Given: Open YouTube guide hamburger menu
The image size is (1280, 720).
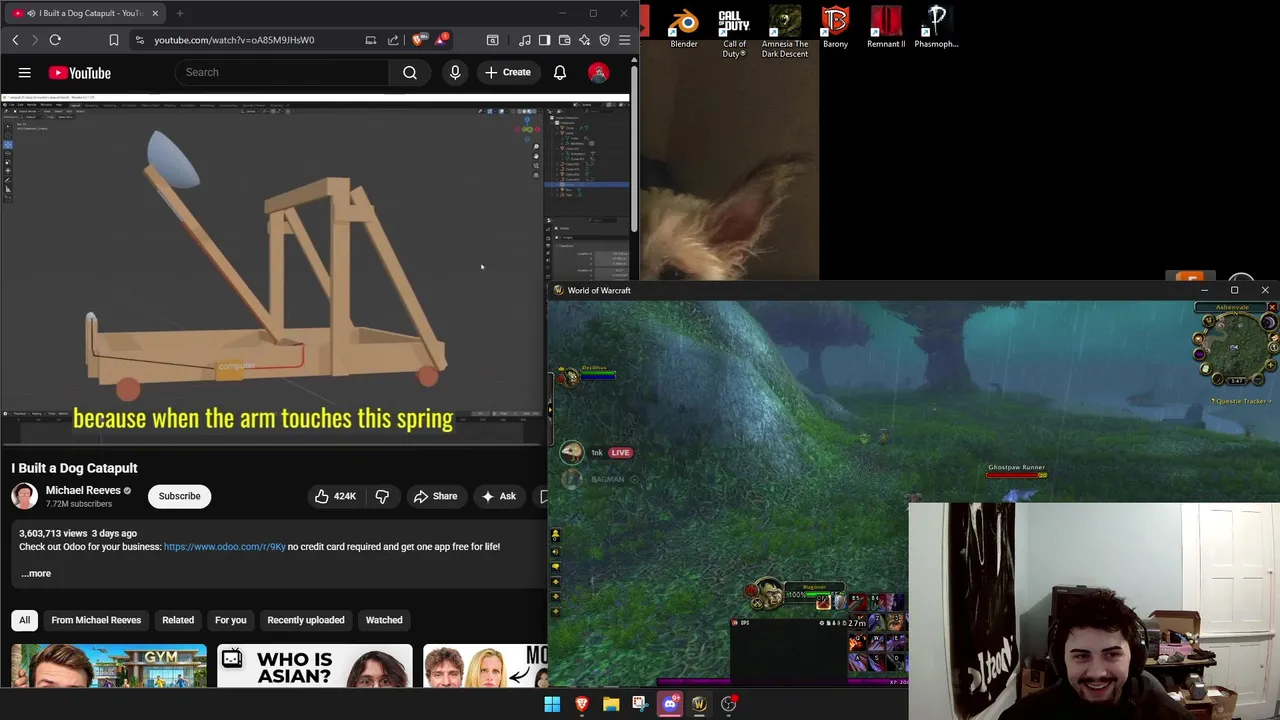Looking at the screenshot, I should pos(25,73).
